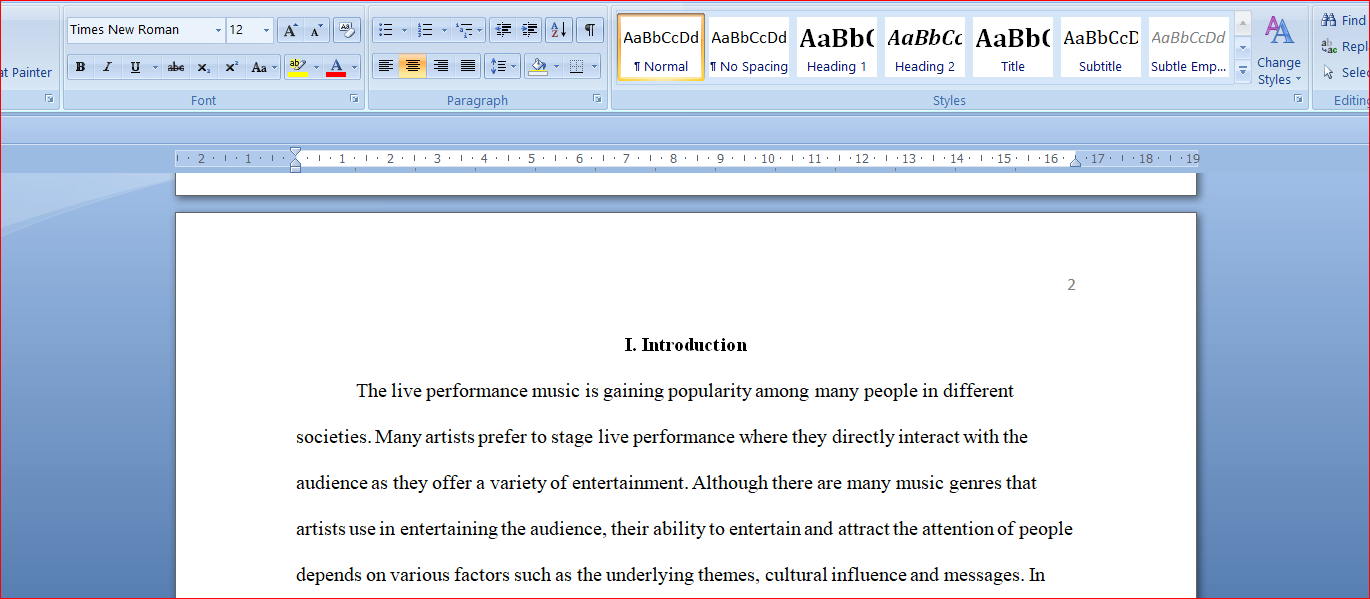Toggle bold formatting
Screen dimensions: 1370x599
80,67
